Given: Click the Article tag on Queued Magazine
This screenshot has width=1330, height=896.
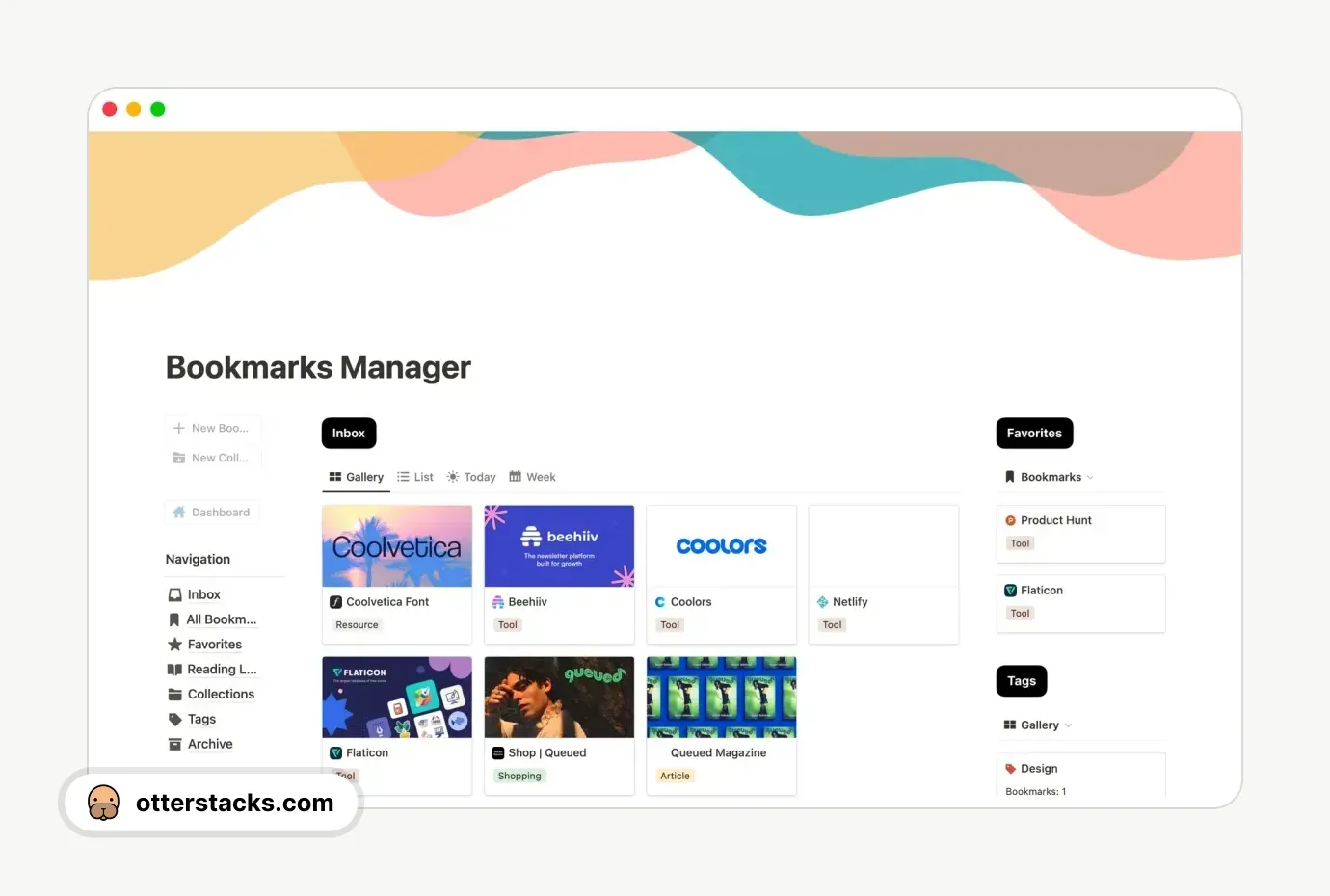Looking at the screenshot, I should click(x=675, y=777).
